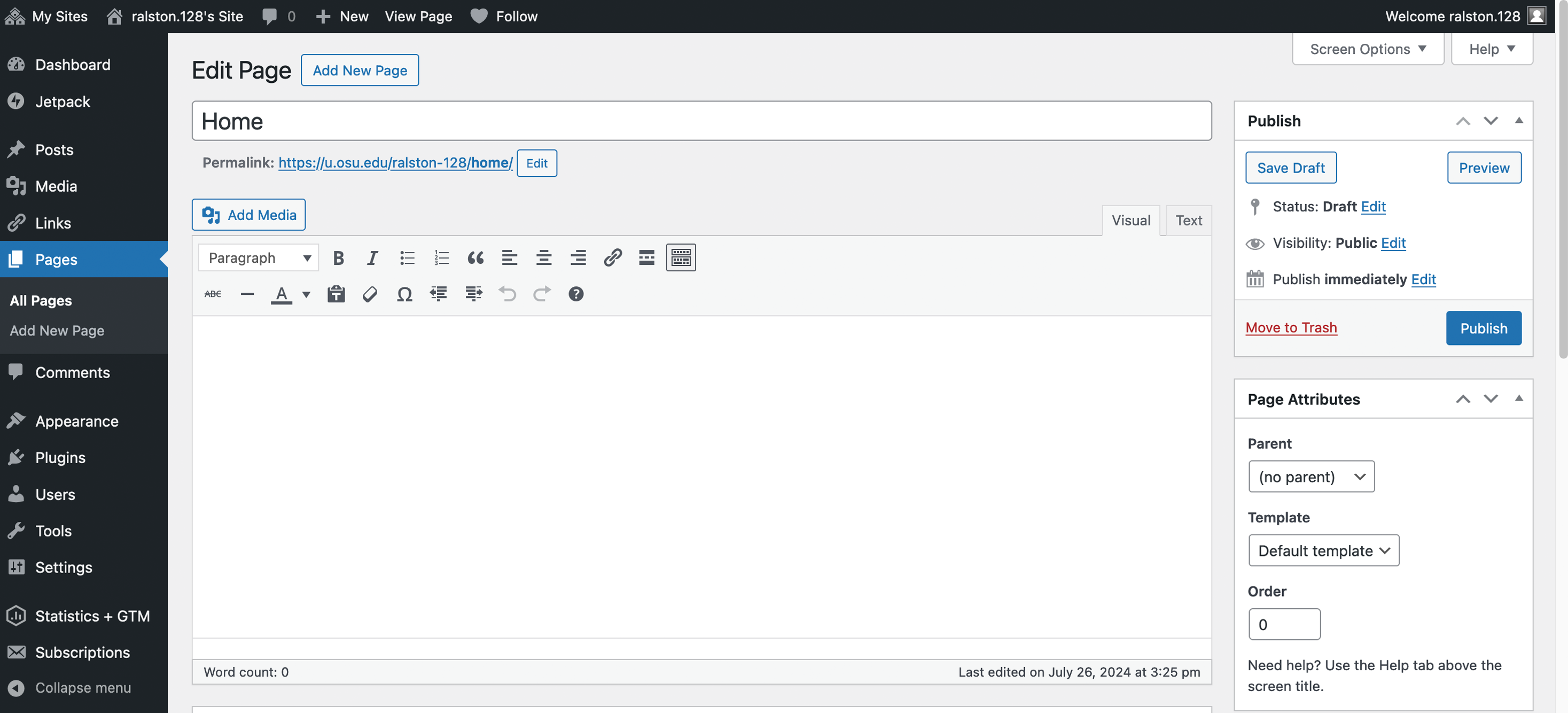Expand the Publish panel collapse arrow
Screen dimensions: 1568x713
coord(1518,120)
